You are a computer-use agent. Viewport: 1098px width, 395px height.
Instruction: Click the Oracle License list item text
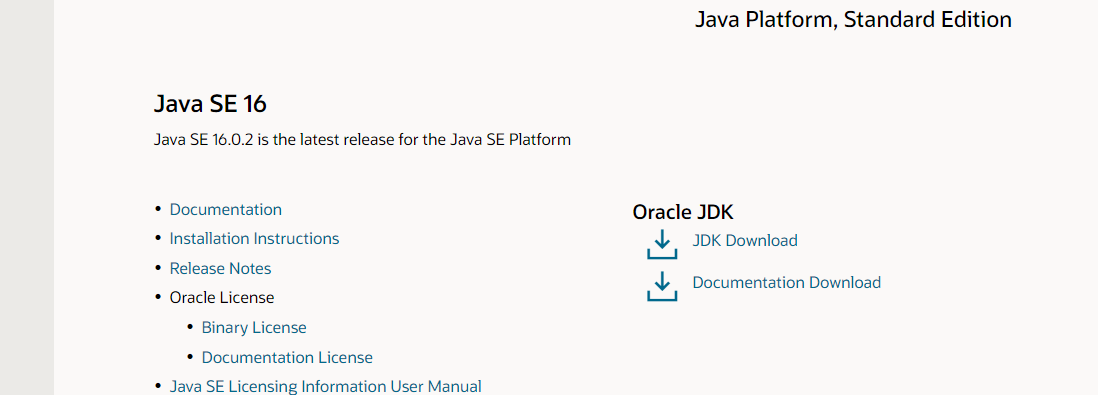(222, 298)
